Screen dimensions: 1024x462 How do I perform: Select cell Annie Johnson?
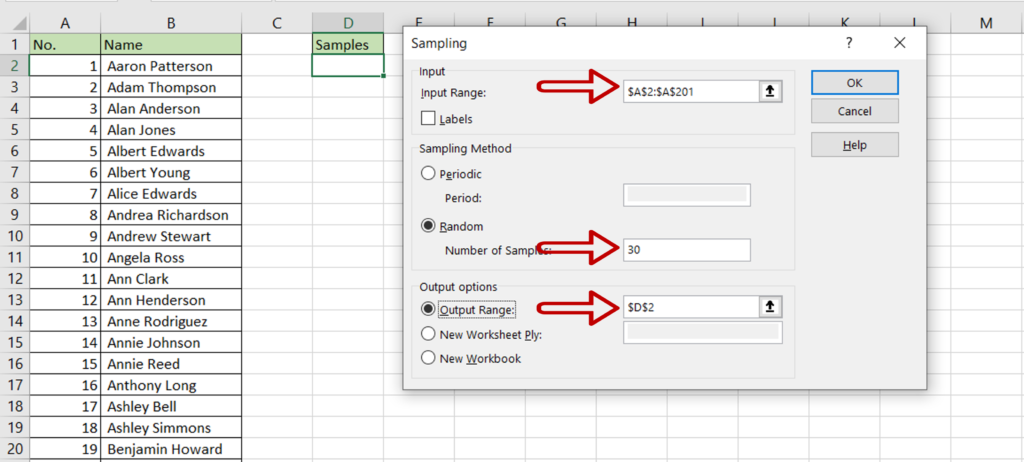coord(171,342)
